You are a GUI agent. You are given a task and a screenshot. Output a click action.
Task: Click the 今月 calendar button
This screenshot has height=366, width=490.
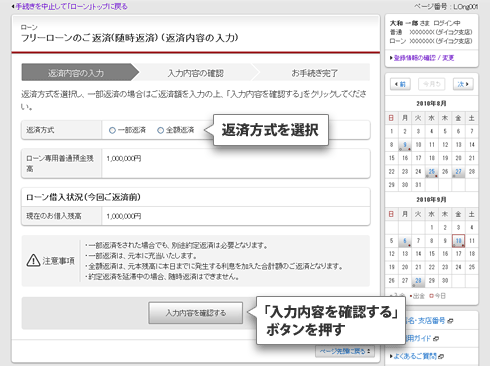tap(432, 84)
